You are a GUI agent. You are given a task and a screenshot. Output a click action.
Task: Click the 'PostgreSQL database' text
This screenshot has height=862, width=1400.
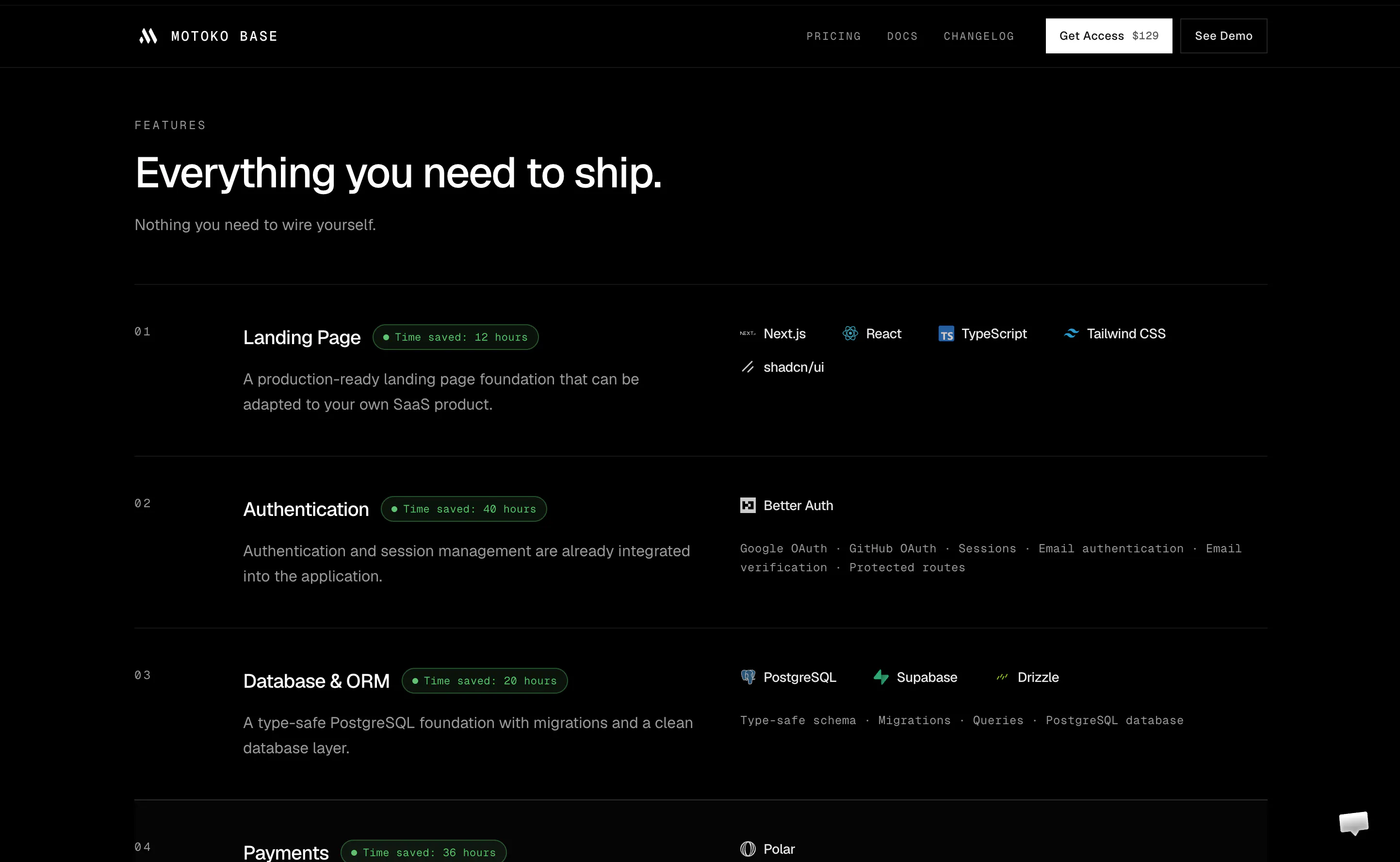pos(1114,720)
